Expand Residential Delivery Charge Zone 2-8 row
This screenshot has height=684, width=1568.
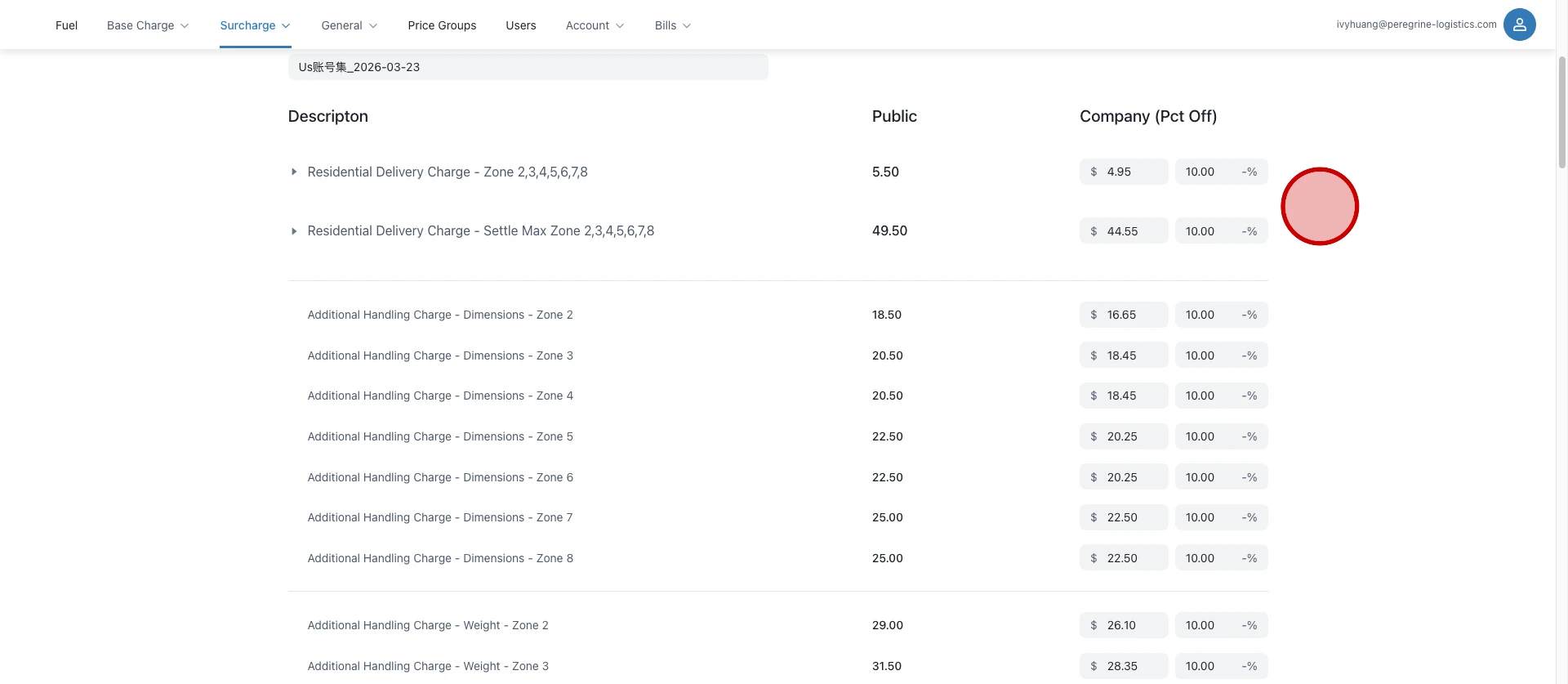pyautogui.click(x=294, y=172)
